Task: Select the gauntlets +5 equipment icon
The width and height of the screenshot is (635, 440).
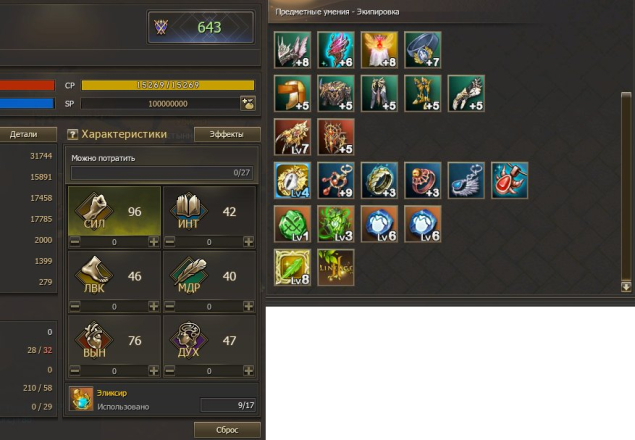Action: pyautogui.click(x=466, y=93)
